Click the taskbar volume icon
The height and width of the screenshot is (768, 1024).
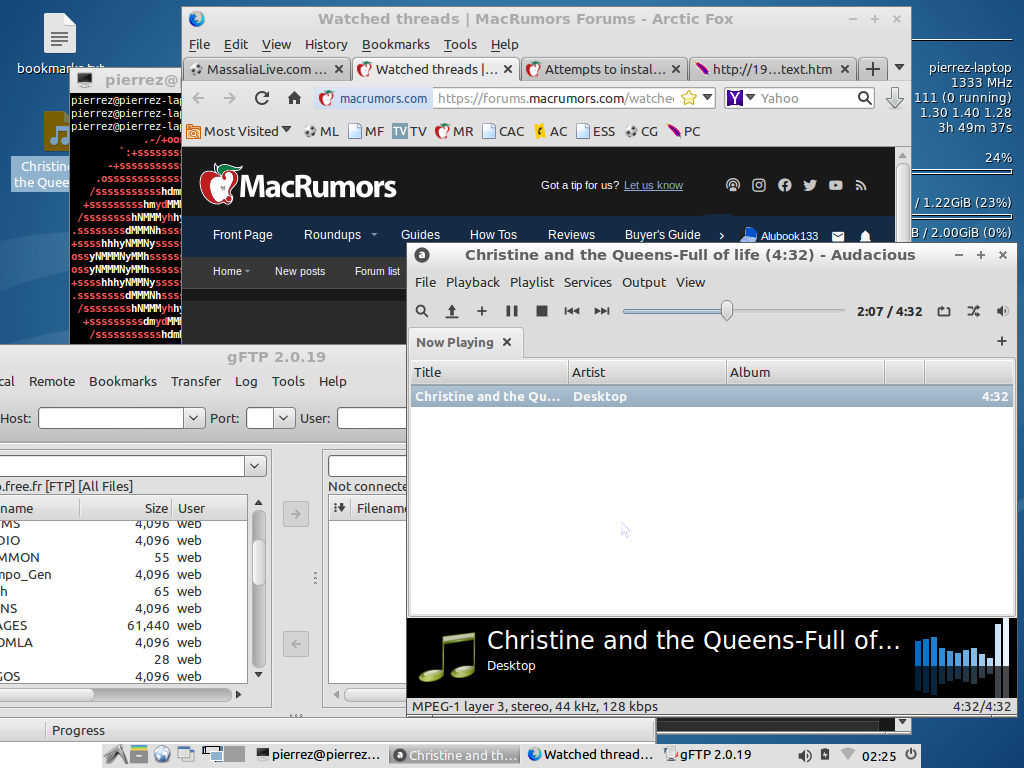pos(805,756)
